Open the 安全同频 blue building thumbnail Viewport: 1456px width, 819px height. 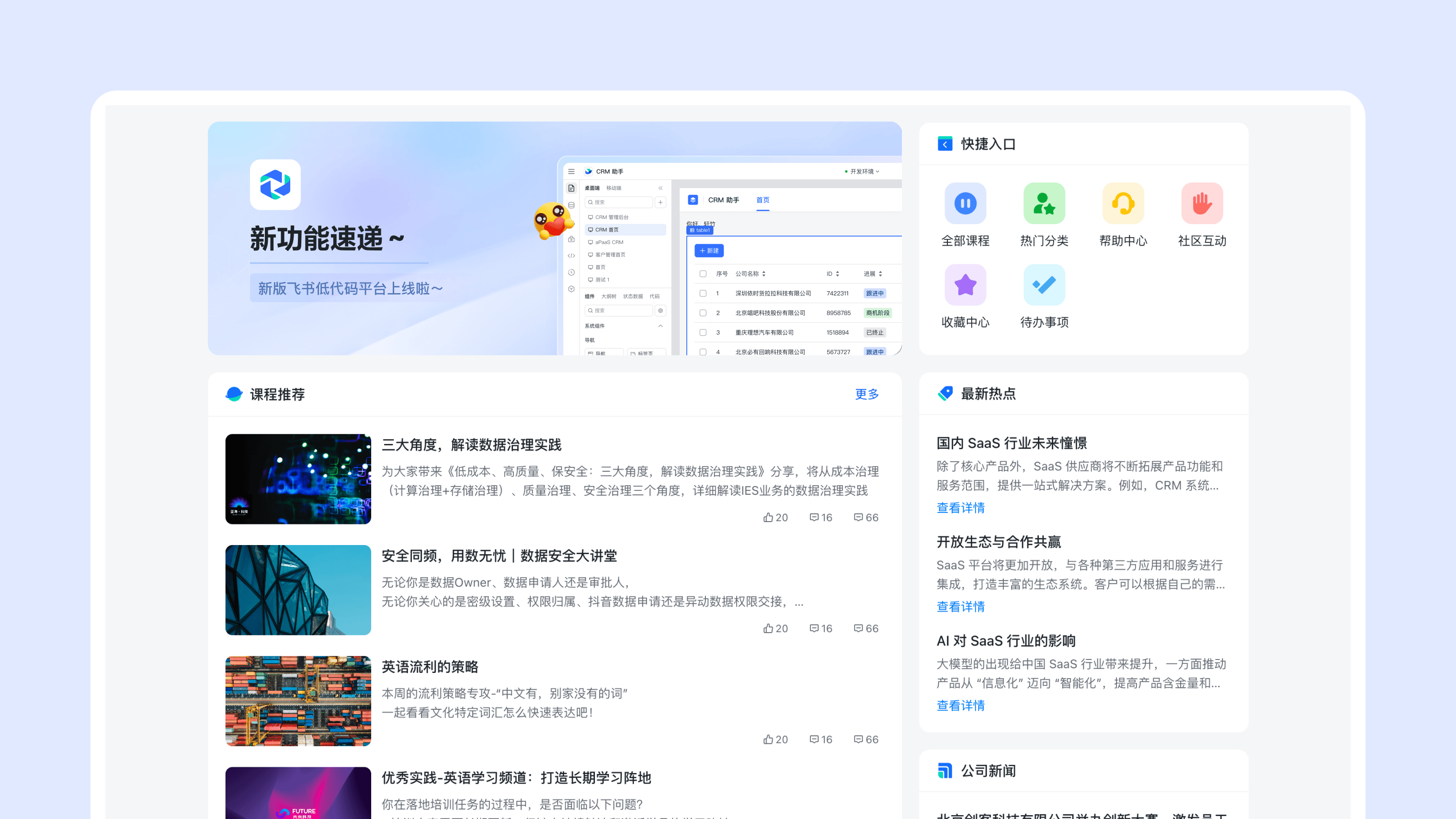click(298, 590)
